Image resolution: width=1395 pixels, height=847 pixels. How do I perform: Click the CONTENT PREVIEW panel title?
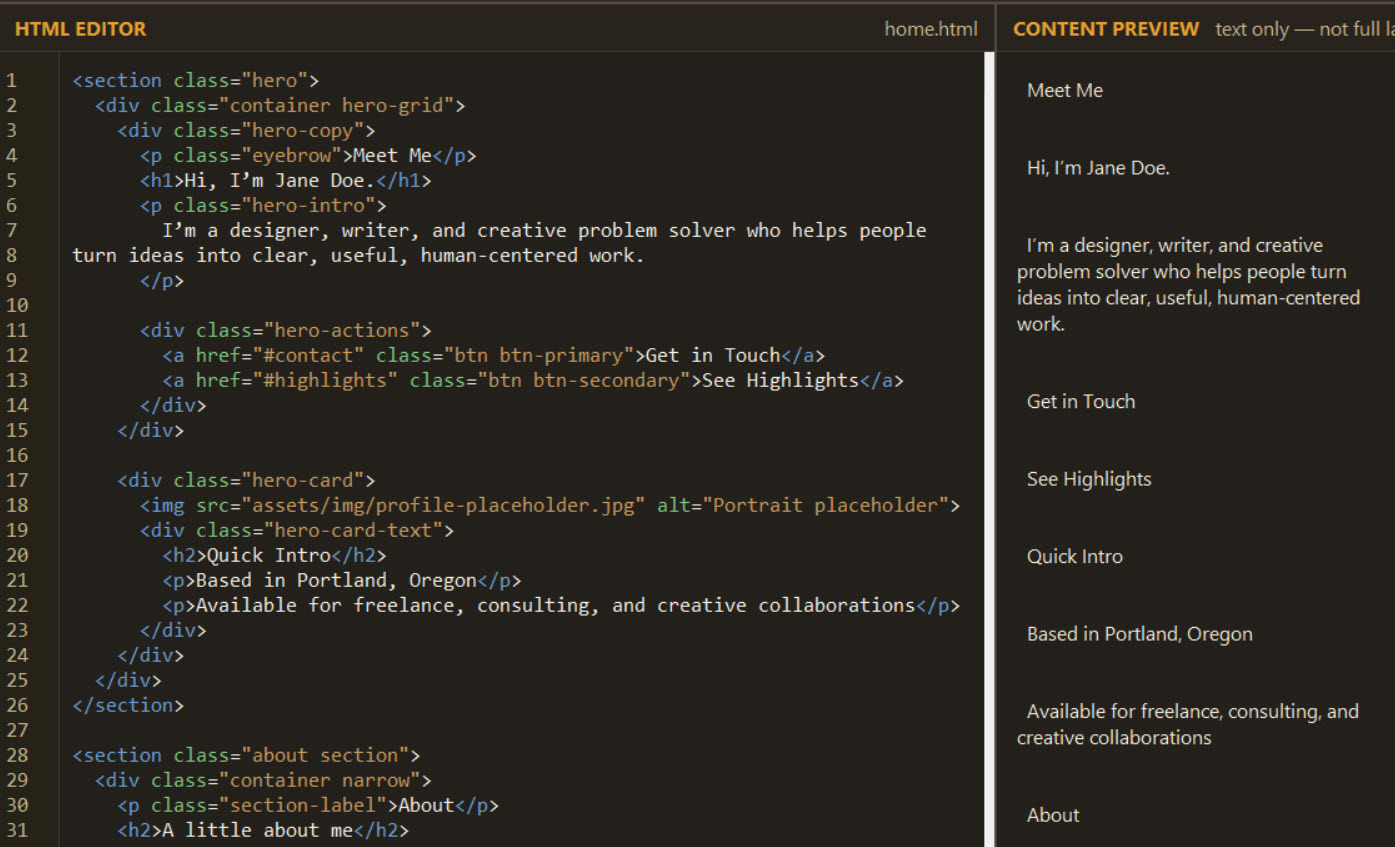click(x=1106, y=29)
